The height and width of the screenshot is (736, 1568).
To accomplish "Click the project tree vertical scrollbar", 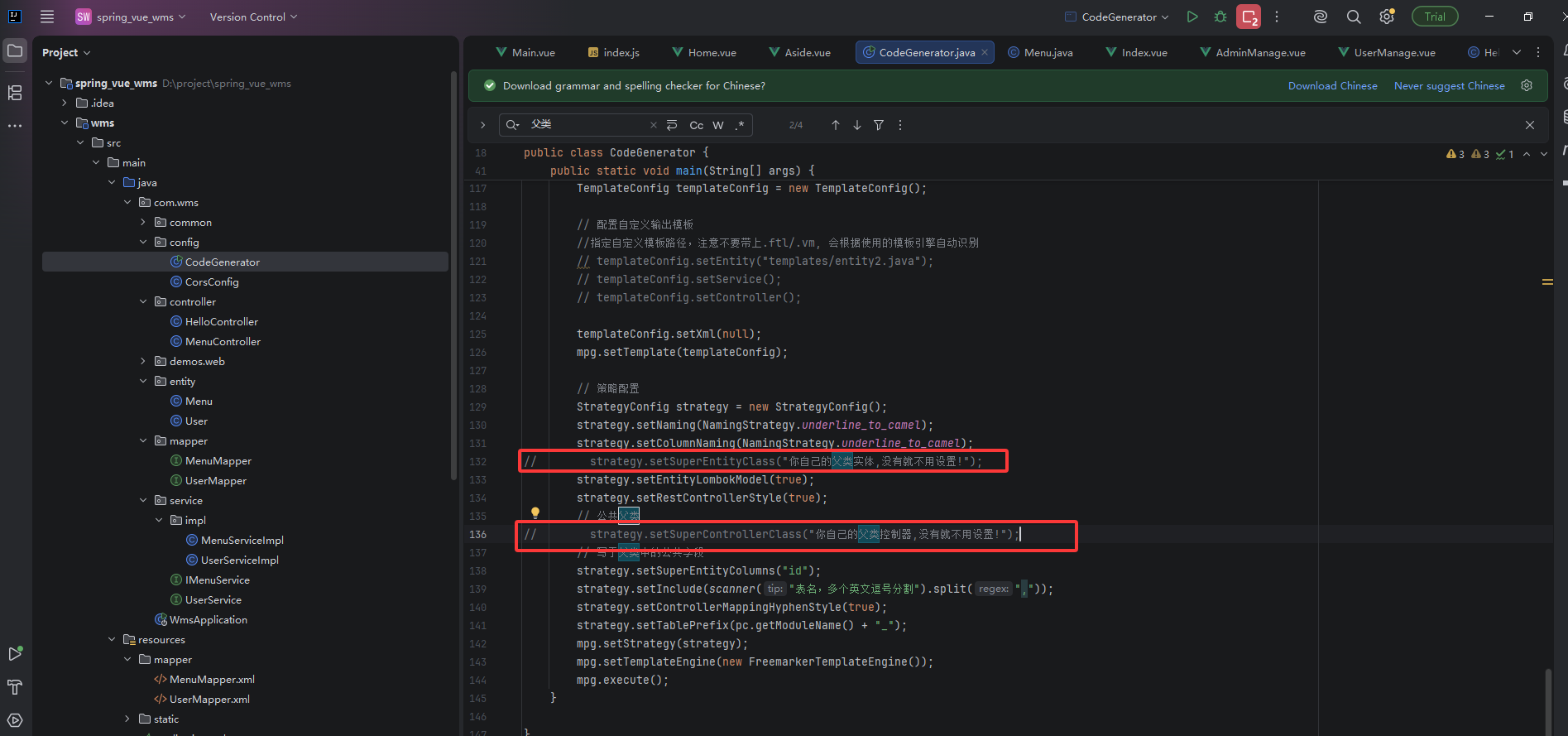I will click(x=453, y=276).
